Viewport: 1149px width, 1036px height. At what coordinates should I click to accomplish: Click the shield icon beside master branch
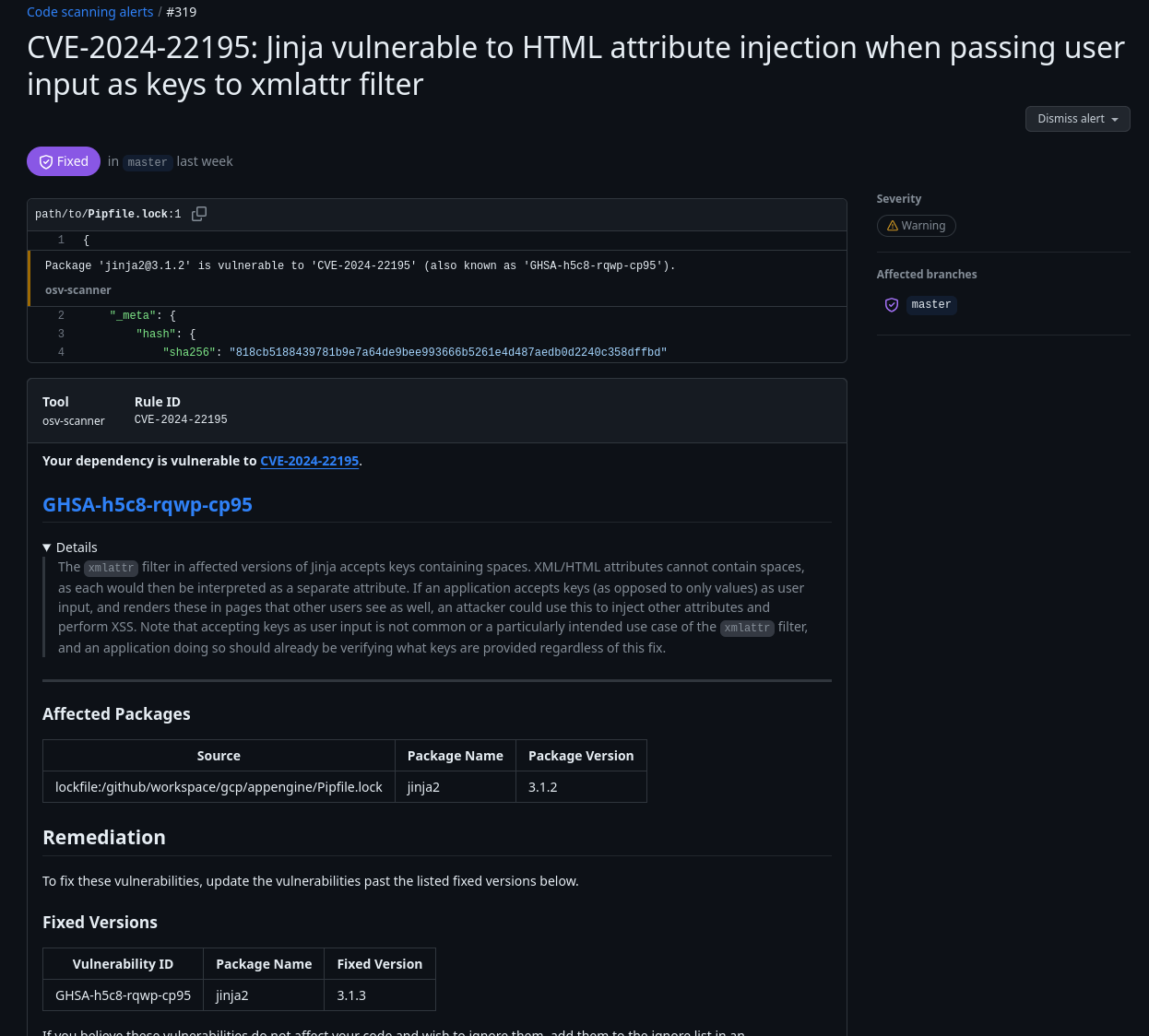892,305
